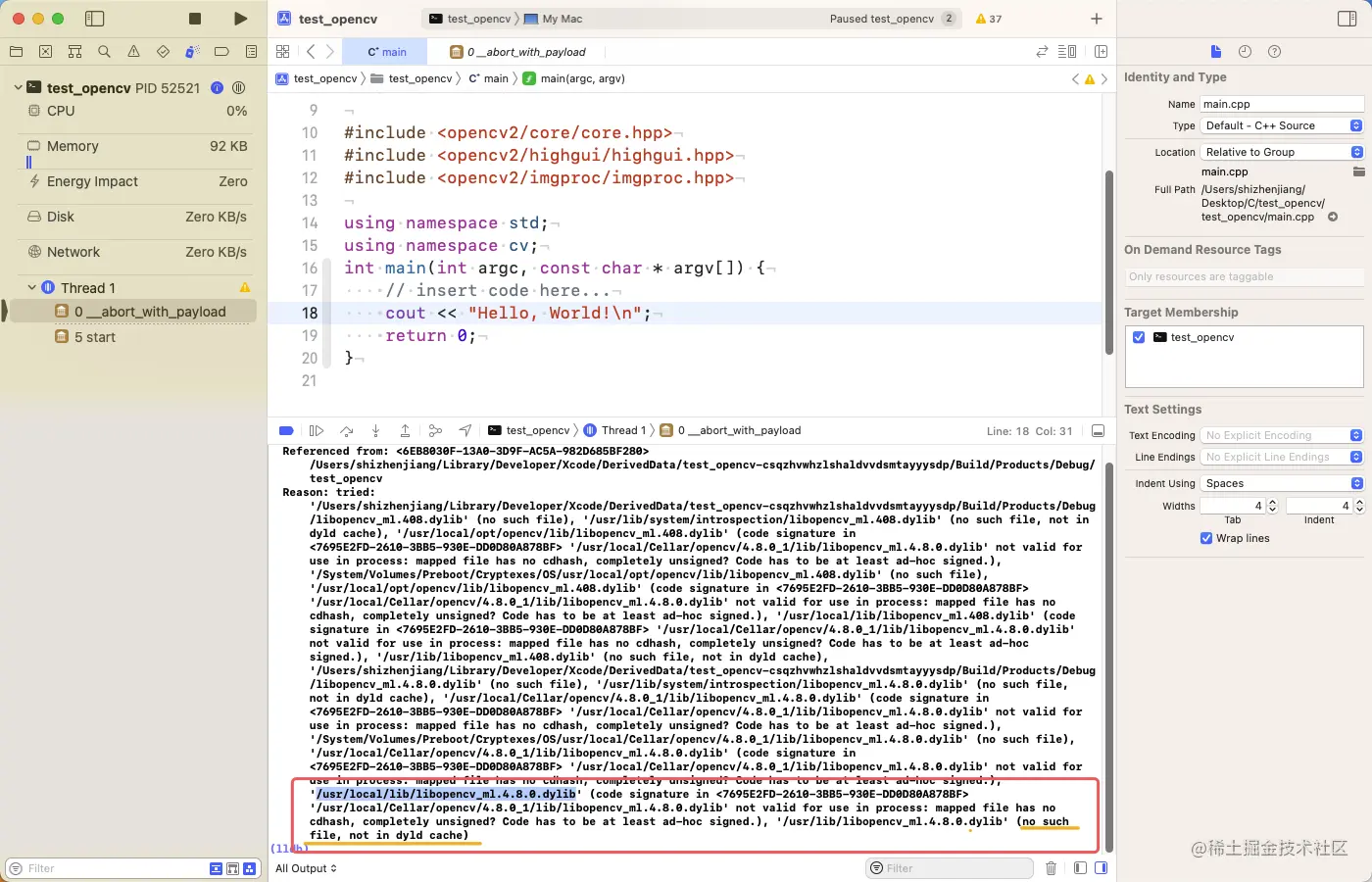Adjust editor options lines icon
The image size is (1372, 882).
pyautogui.click(x=1067, y=52)
